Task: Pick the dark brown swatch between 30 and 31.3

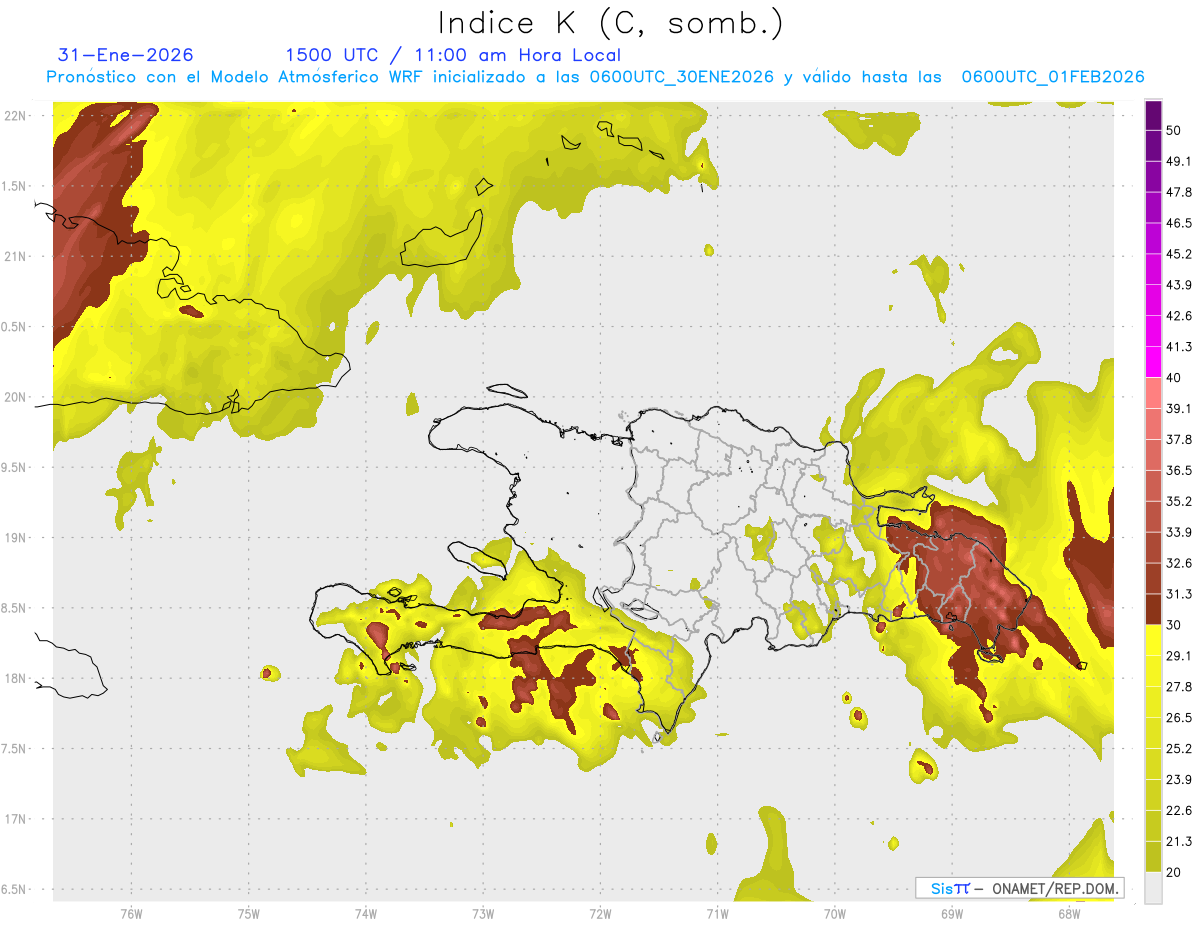Action: [x=1154, y=610]
